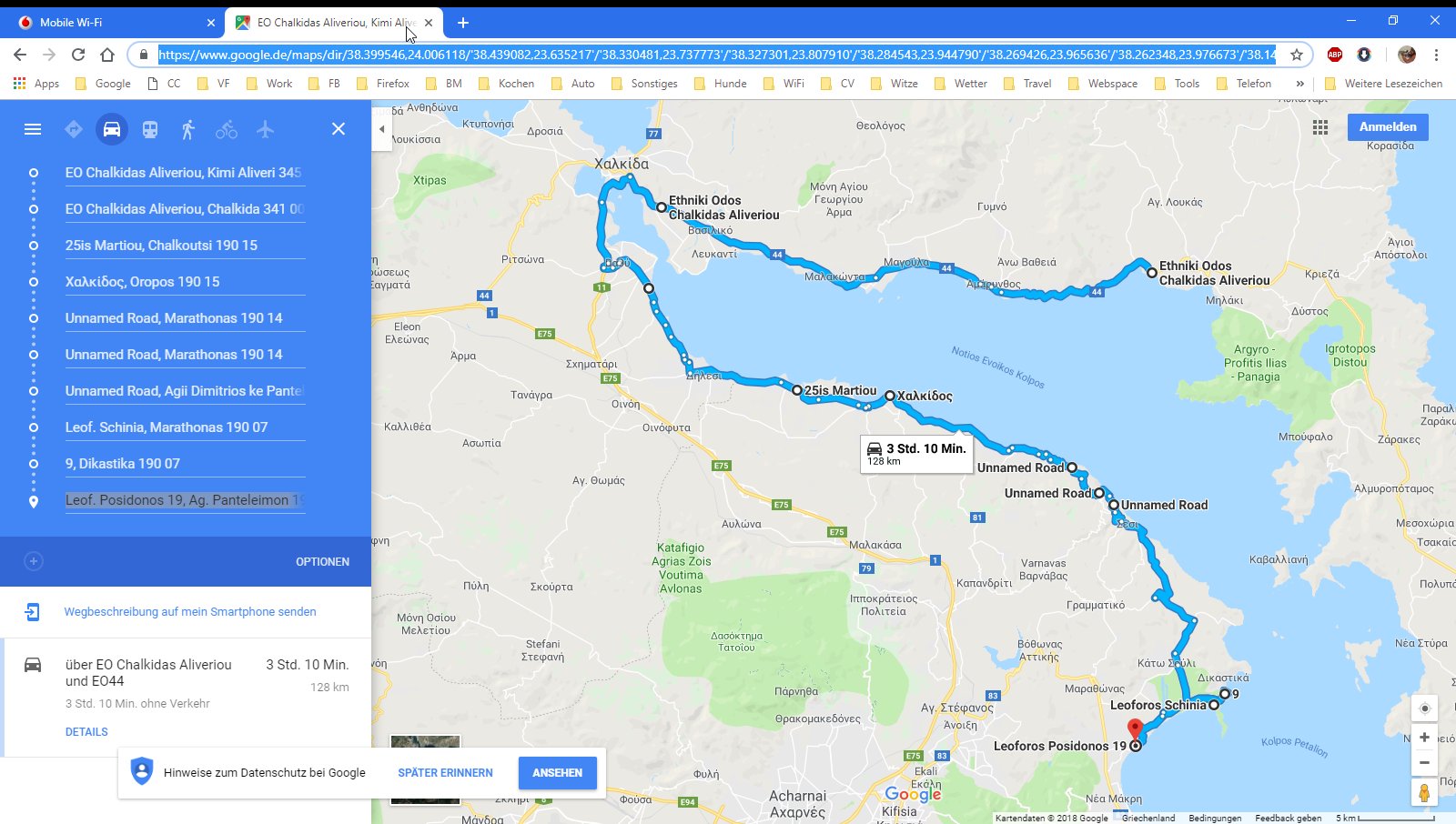This screenshot has width=1456, height=824.
Task: Open route DETAILS link
Action: [x=86, y=732]
